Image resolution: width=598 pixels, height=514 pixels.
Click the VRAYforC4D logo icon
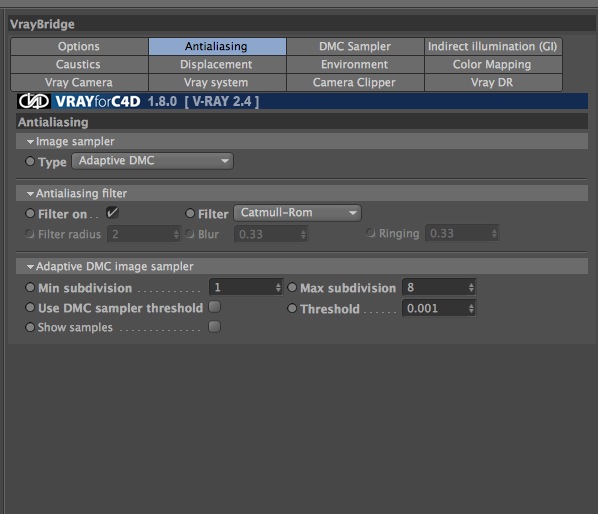[34, 101]
